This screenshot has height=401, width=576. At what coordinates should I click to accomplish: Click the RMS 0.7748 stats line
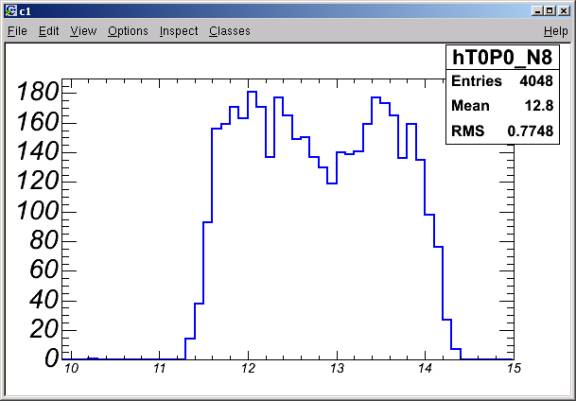click(502, 131)
